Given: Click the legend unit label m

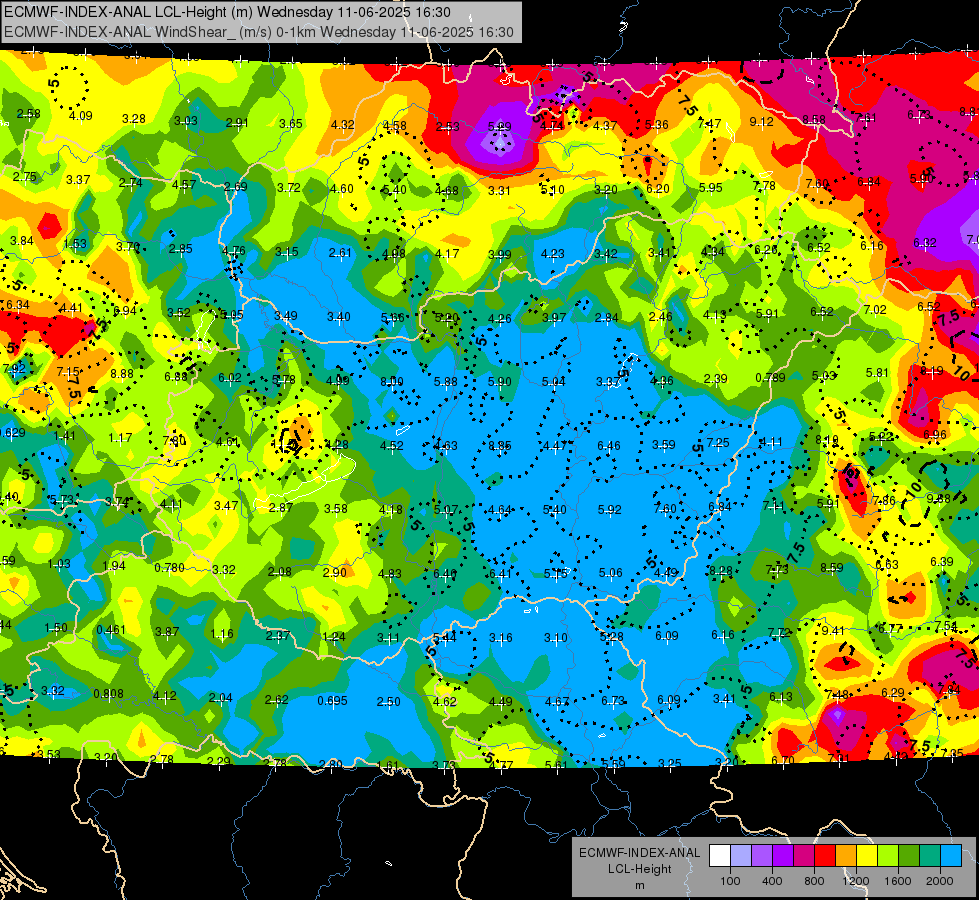Looking at the screenshot, I should pos(639,886).
